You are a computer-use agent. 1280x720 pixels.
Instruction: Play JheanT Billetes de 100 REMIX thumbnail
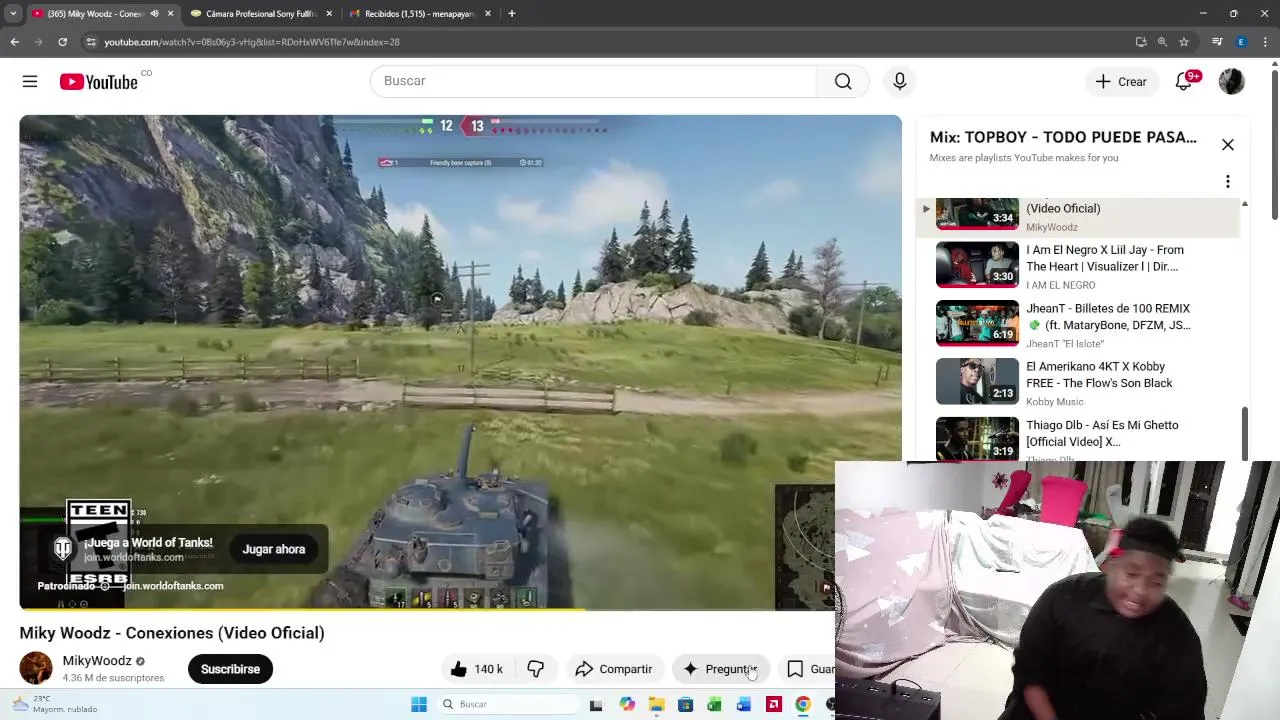coord(977,323)
